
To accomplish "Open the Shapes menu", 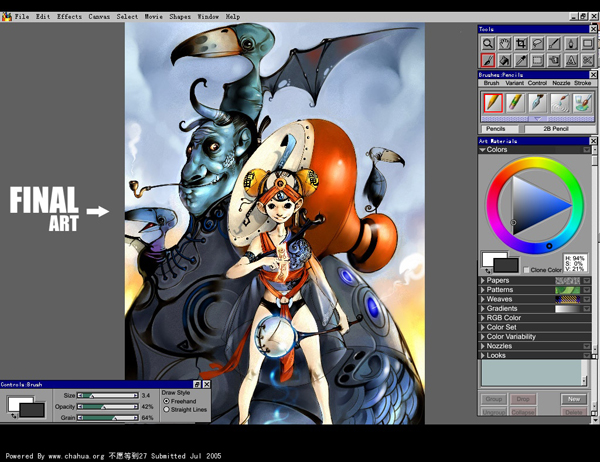I will [180, 16].
